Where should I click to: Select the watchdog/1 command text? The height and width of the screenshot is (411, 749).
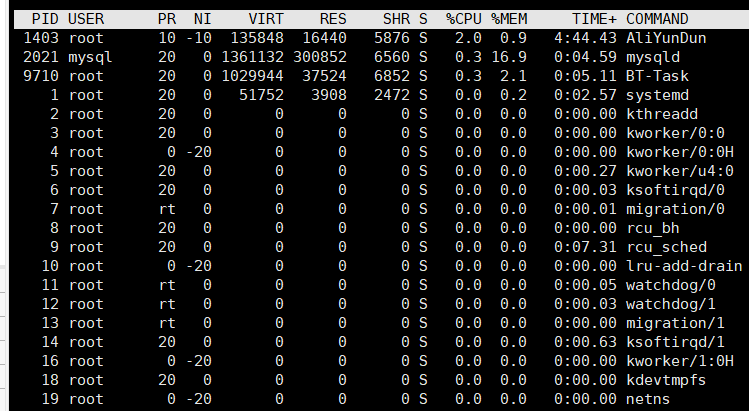tap(671, 304)
